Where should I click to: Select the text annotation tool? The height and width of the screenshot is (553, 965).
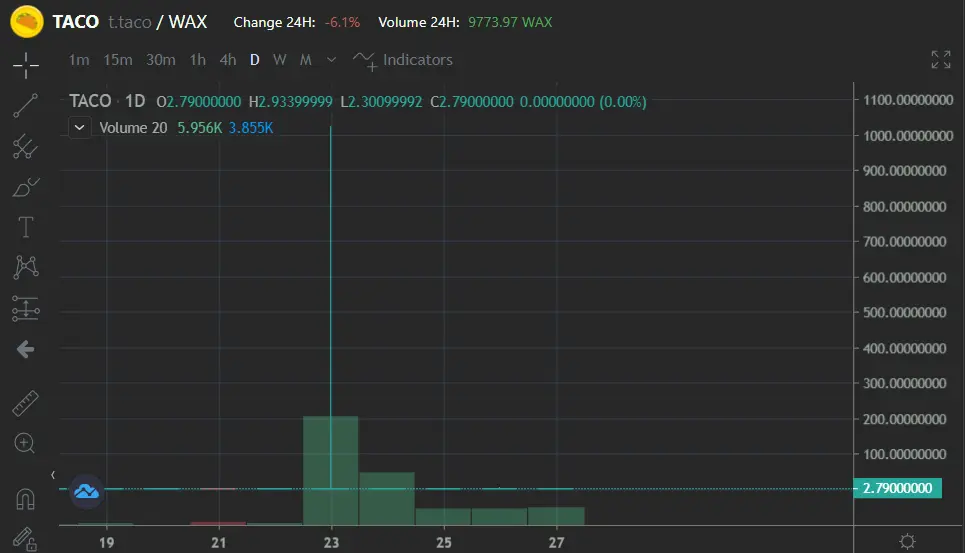coord(25,227)
